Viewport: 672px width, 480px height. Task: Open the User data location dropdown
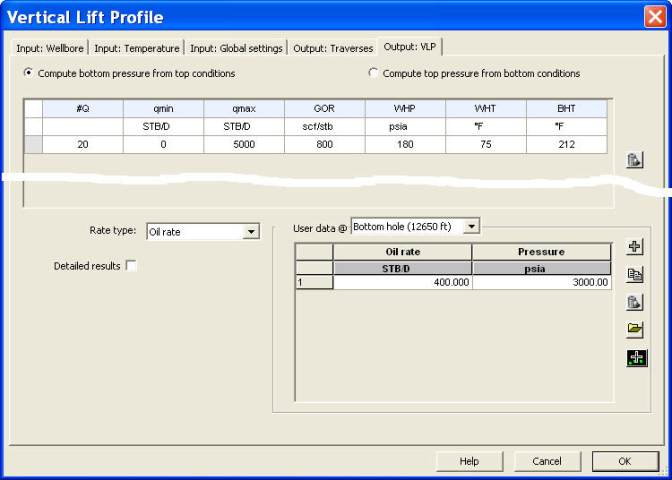471,226
